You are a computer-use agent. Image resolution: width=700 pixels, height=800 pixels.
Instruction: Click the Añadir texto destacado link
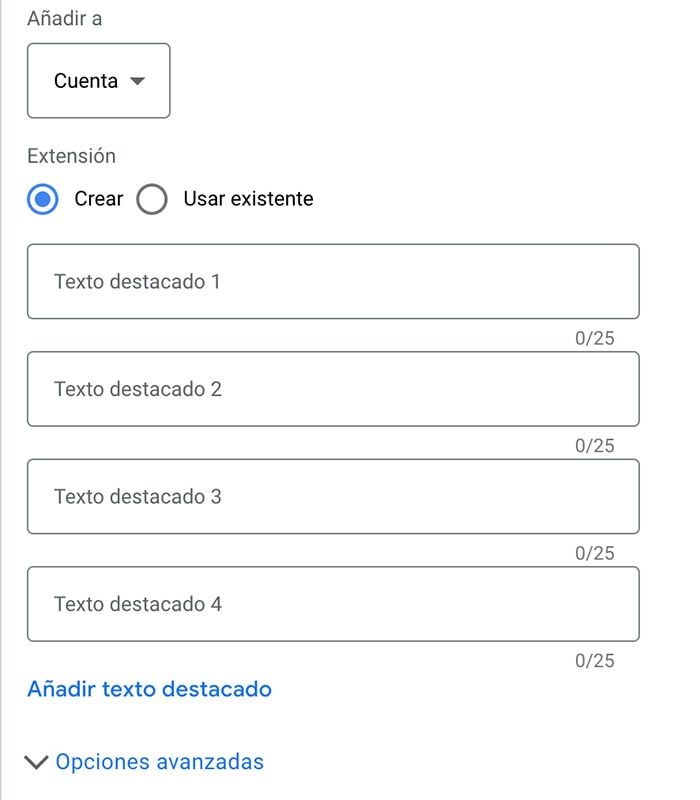point(150,689)
